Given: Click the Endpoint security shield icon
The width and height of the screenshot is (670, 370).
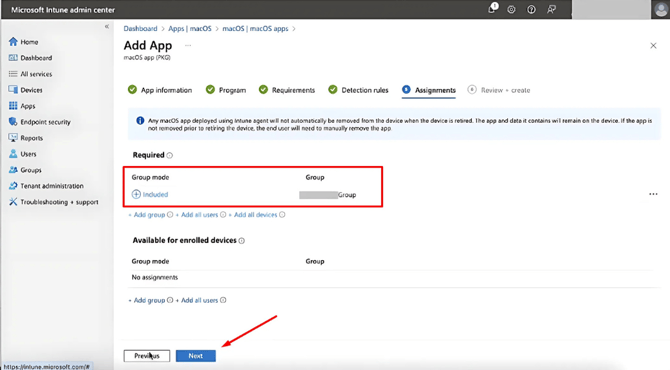Looking at the screenshot, I should point(13,122).
